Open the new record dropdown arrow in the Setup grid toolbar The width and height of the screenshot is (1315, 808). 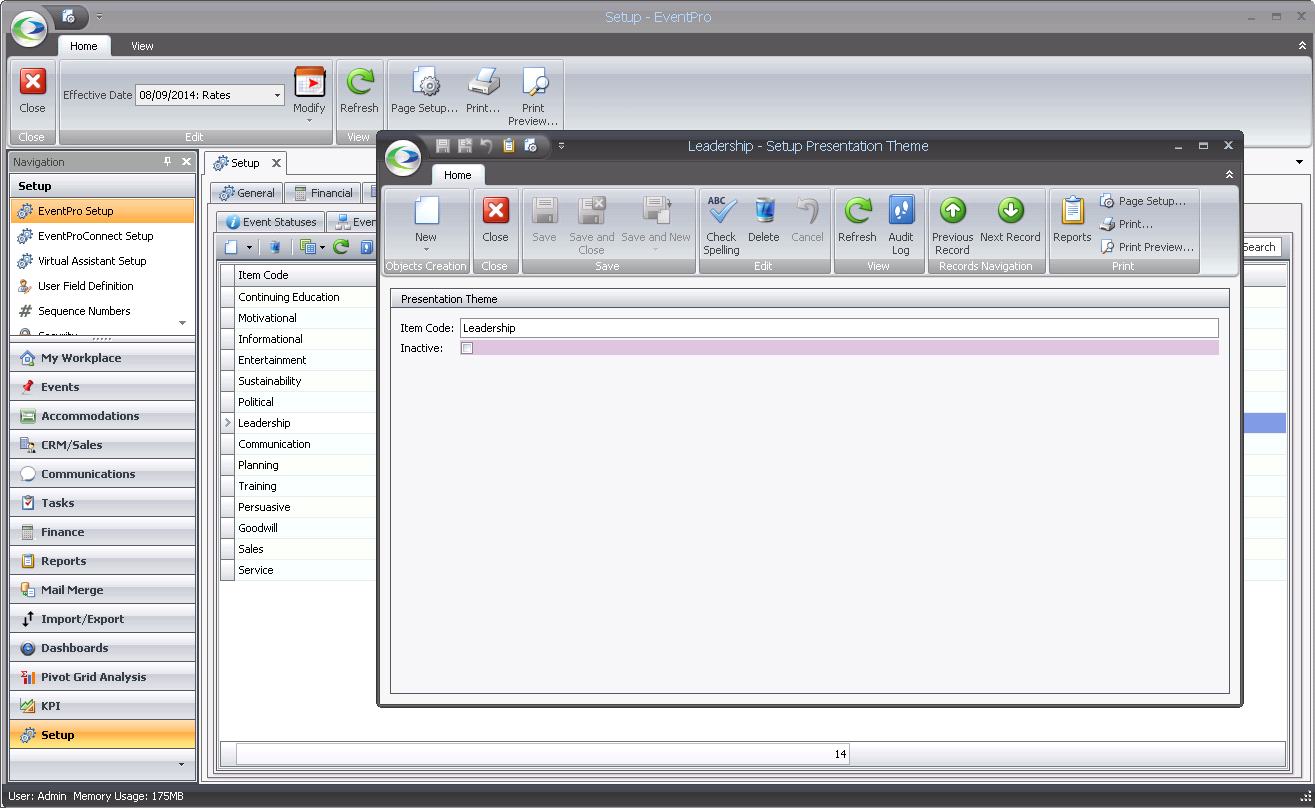pyautogui.click(x=247, y=247)
